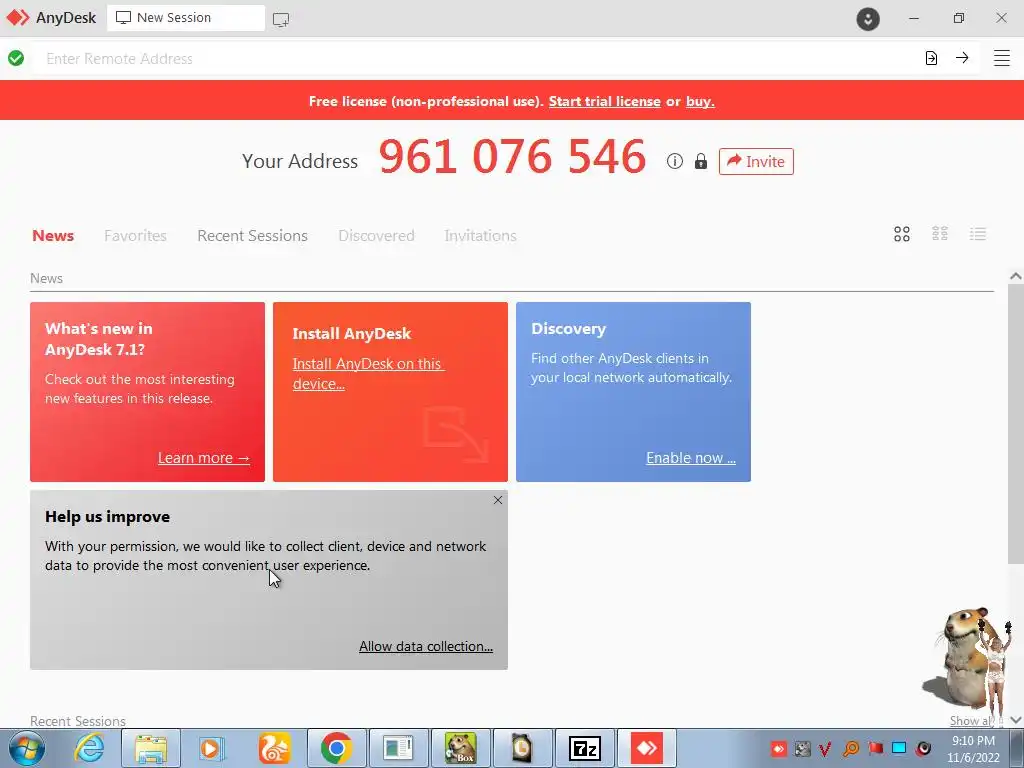Screen dimensions: 1024x768
Task: Open Google Chrome from the taskbar
Action: [x=337, y=748]
